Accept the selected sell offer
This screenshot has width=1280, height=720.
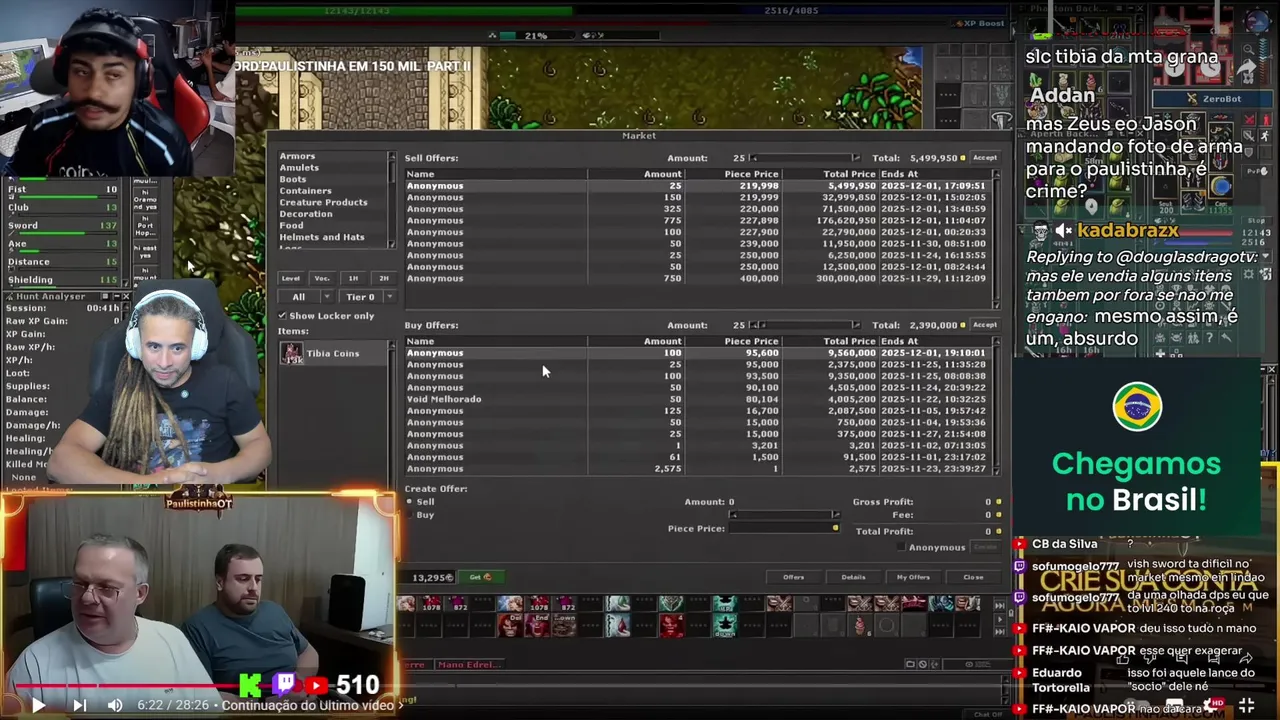[x=984, y=158]
